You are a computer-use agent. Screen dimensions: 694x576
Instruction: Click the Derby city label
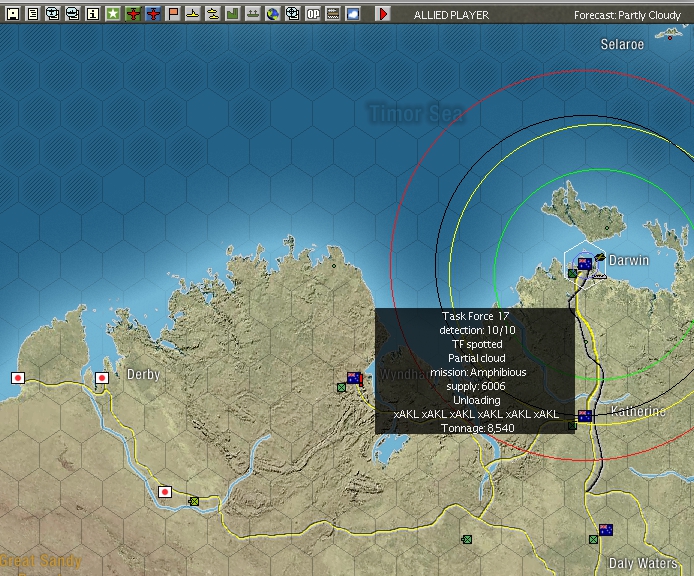pyautogui.click(x=143, y=374)
